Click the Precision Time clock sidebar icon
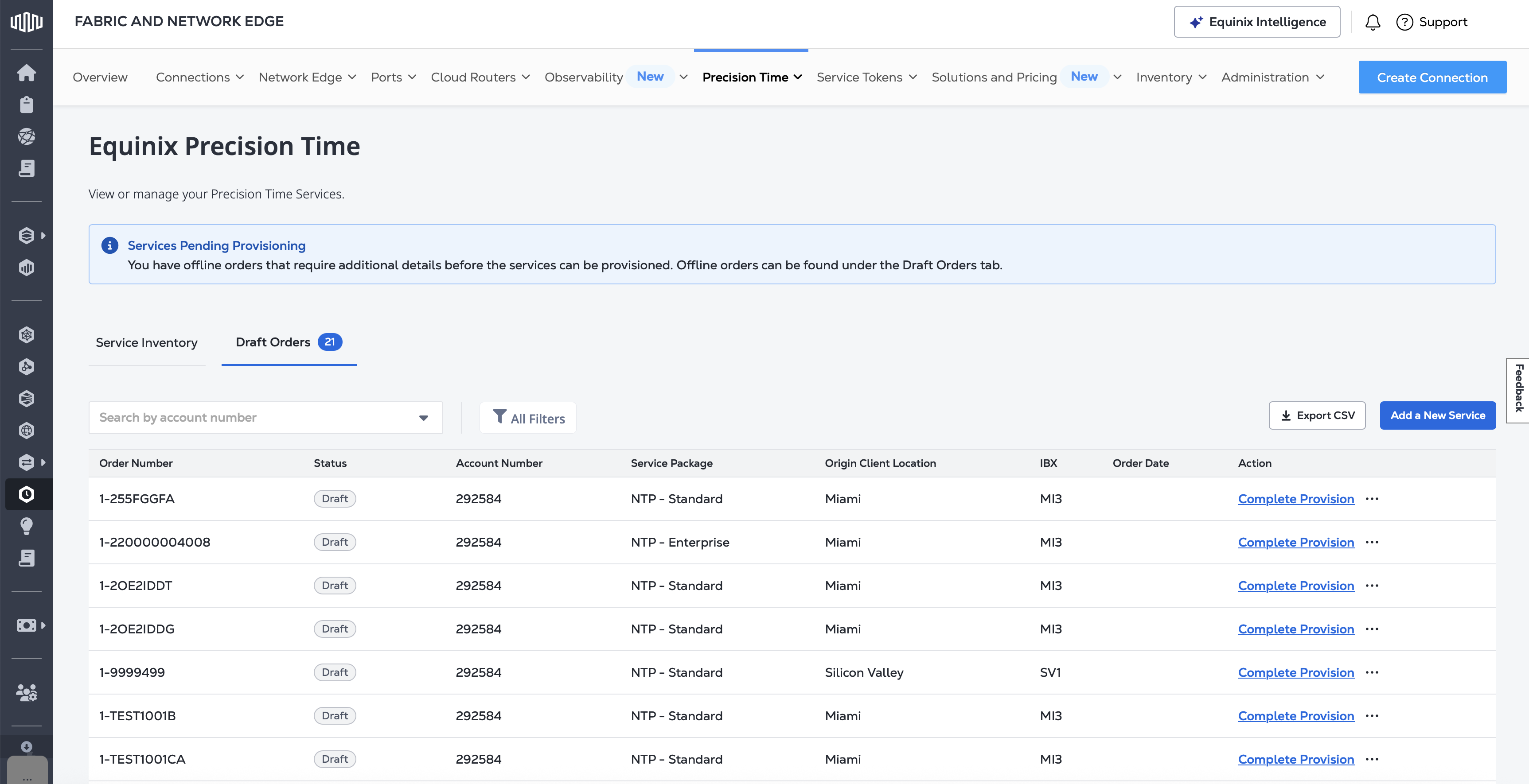 pos(26,494)
